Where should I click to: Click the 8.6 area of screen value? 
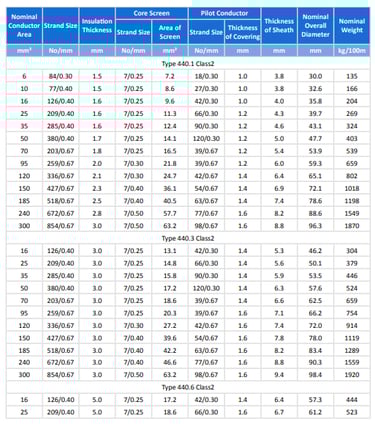[x=170, y=89]
